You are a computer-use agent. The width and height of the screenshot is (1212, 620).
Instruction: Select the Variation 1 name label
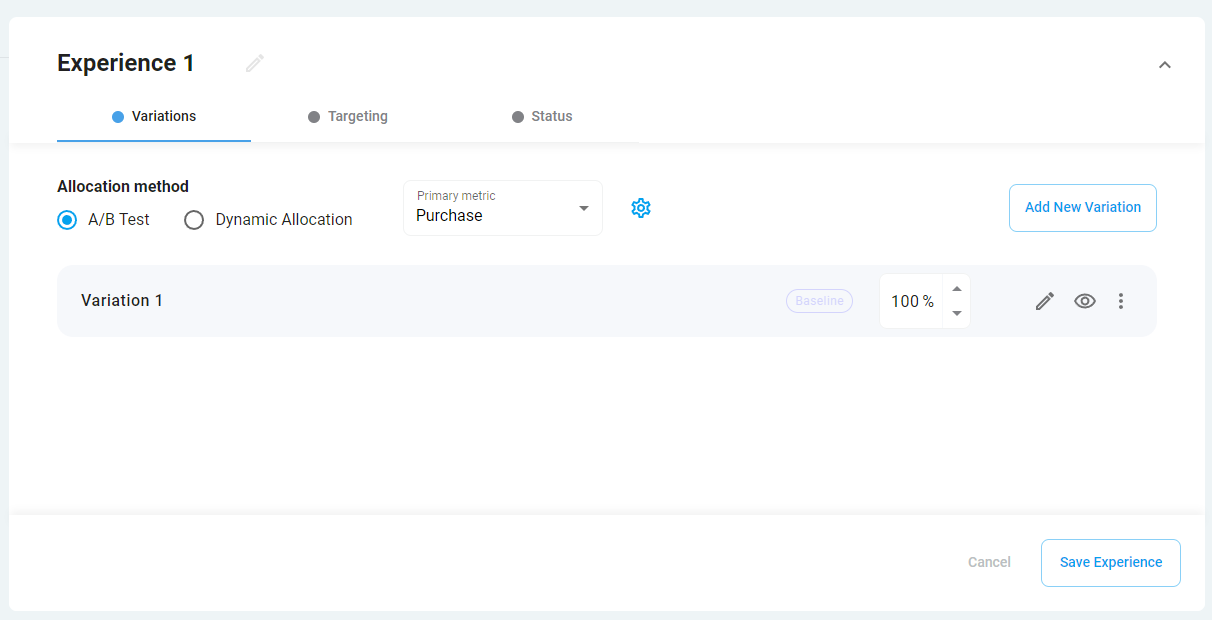coord(122,301)
